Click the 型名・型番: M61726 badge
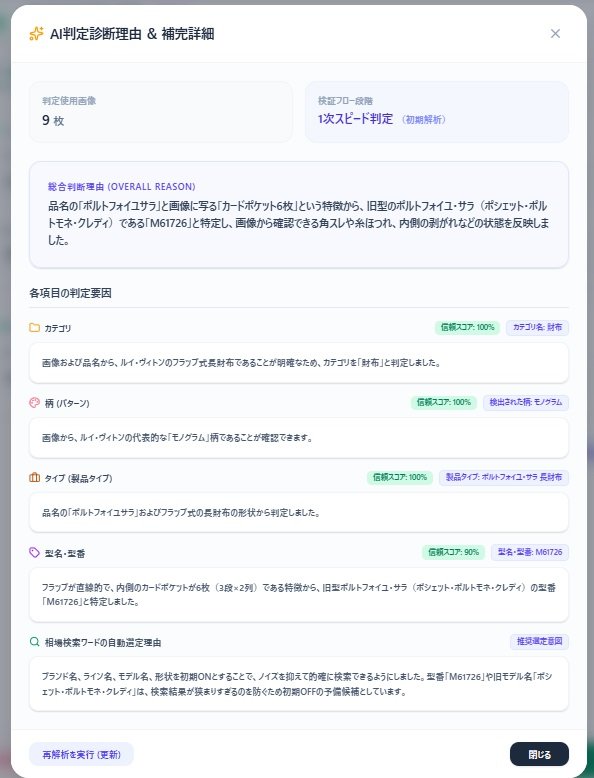 [530, 552]
